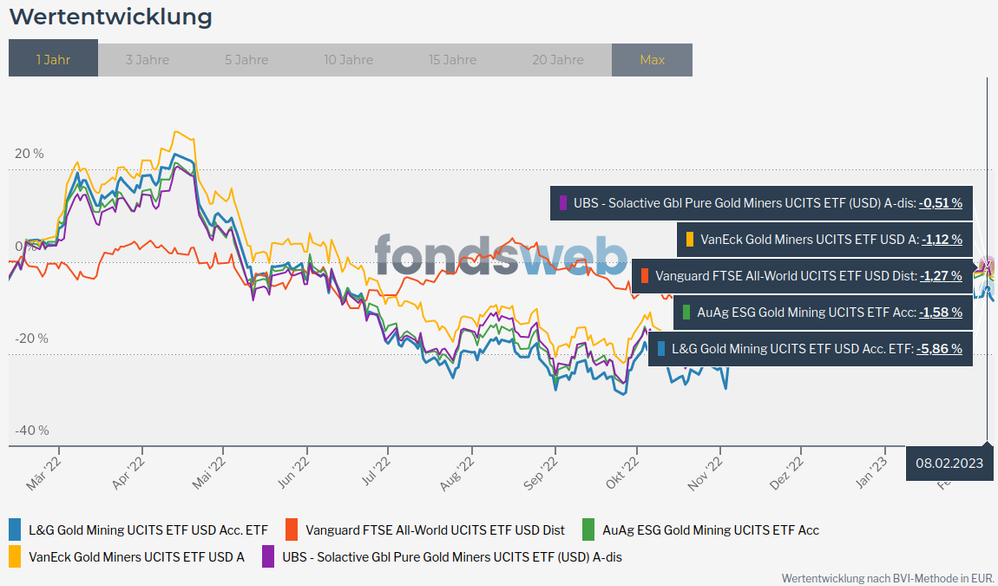Hide the Vanguard FTSE All-World series label

(435, 530)
